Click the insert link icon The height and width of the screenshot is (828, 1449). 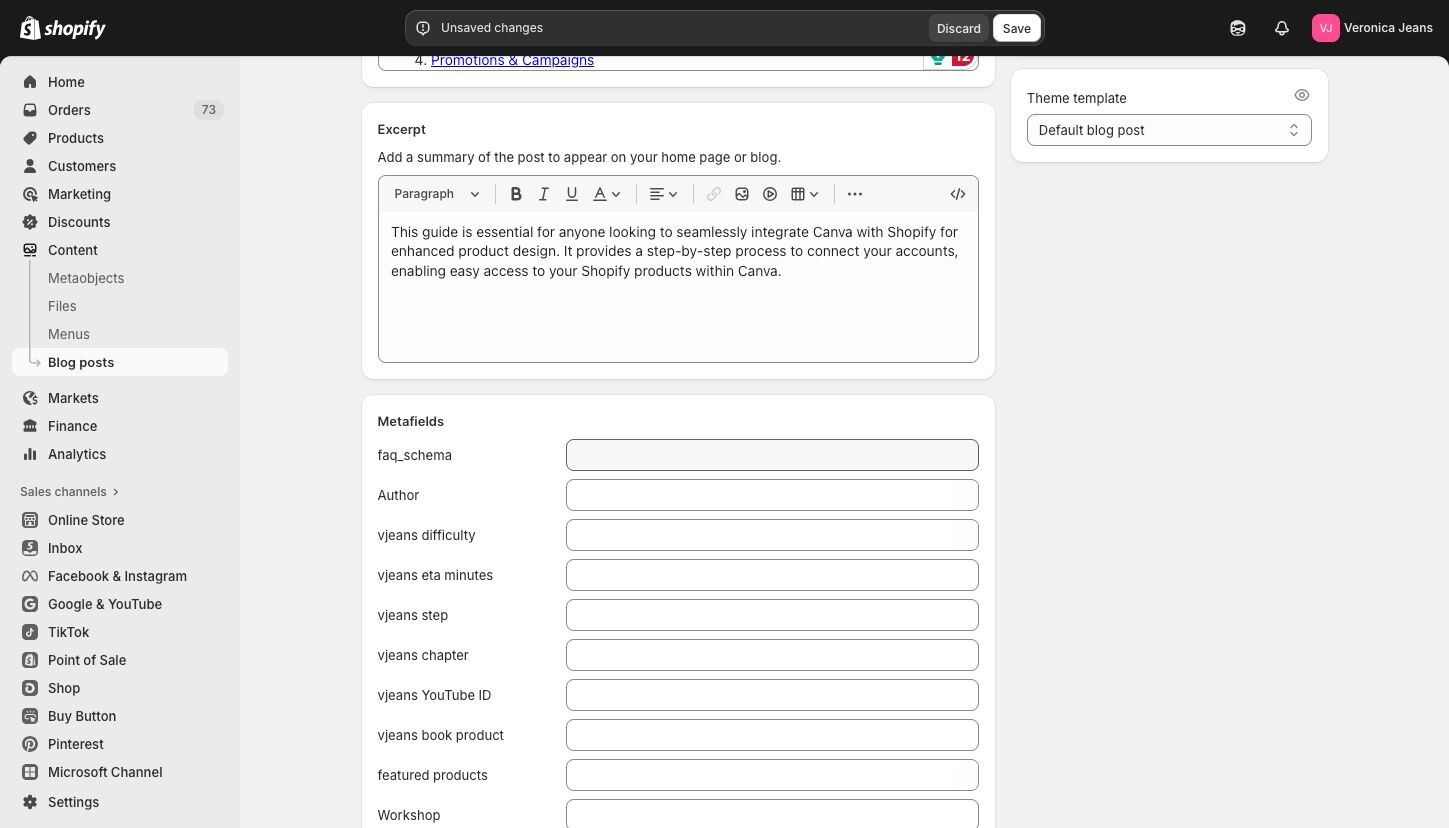point(714,194)
